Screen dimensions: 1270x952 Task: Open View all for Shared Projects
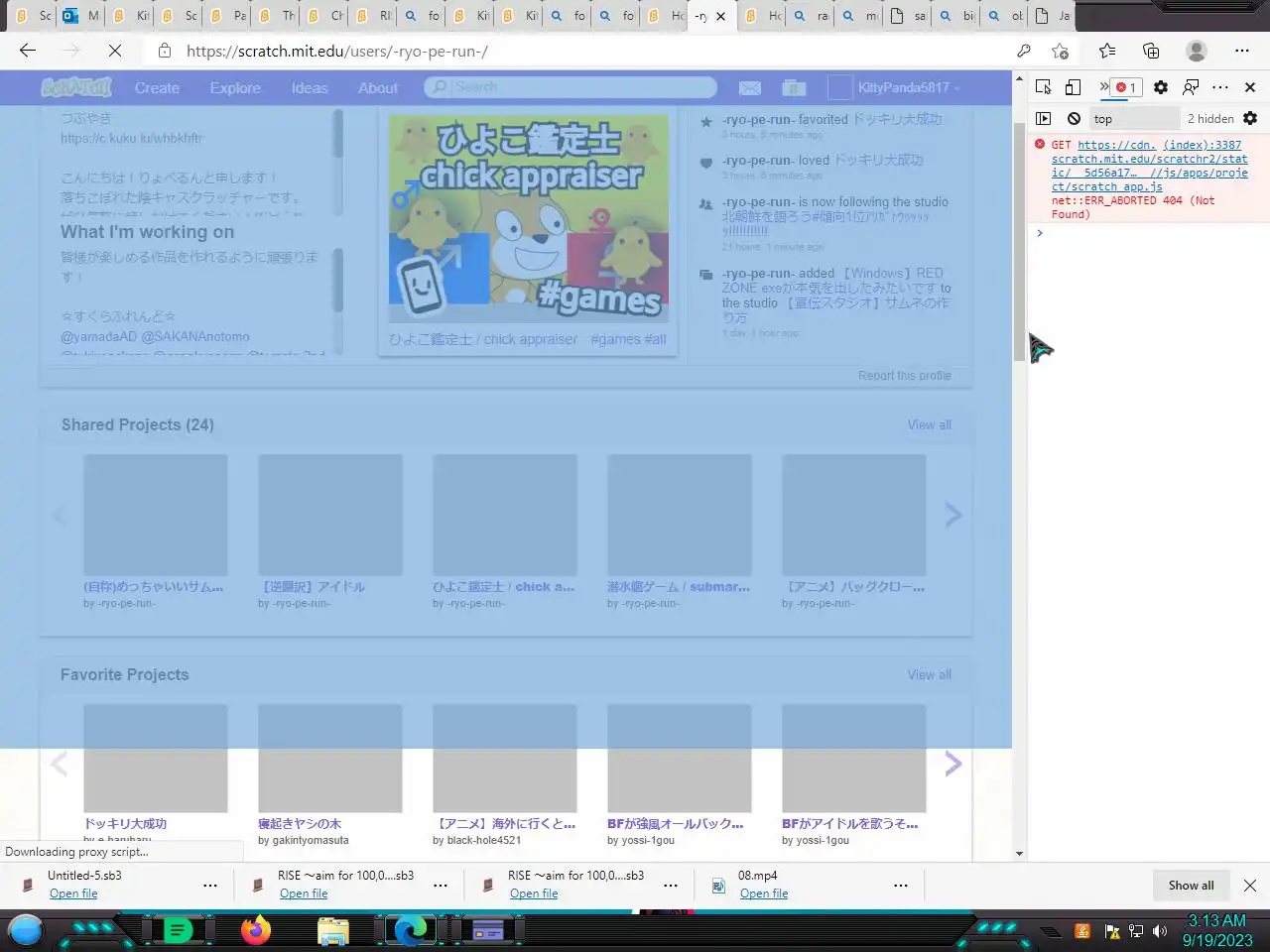930,424
